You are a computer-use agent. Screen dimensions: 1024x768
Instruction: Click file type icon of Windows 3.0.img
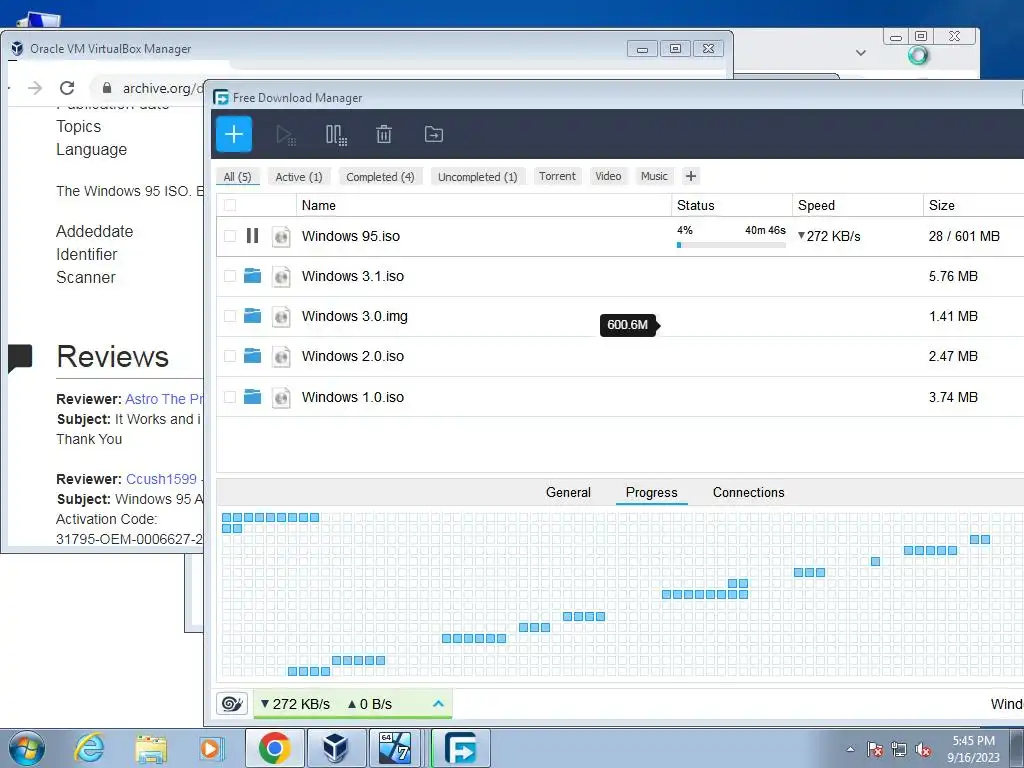[281, 317]
